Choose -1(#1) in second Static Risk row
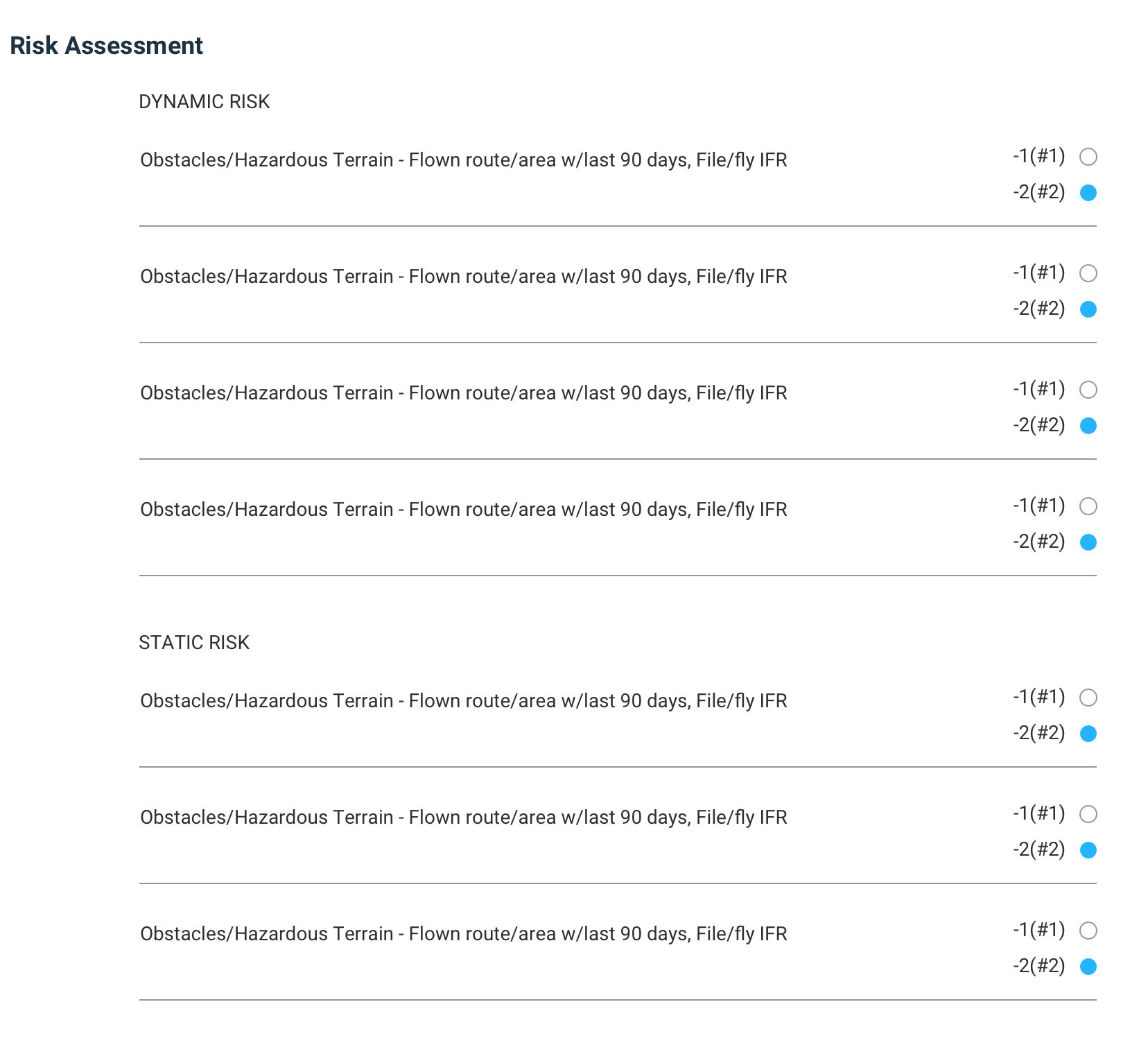Viewport: 1148px width, 1054px height. coord(1088,814)
